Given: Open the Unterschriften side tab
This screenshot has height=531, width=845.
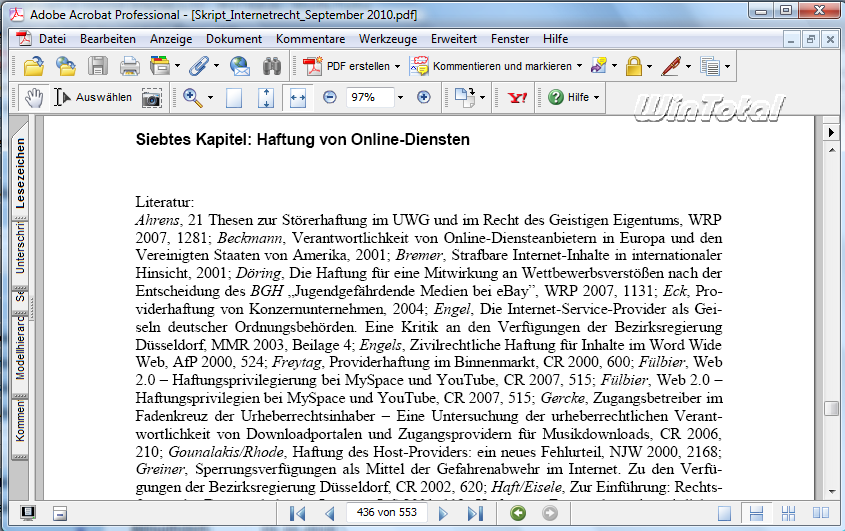Looking at the screenshot, I should (20, 250).
